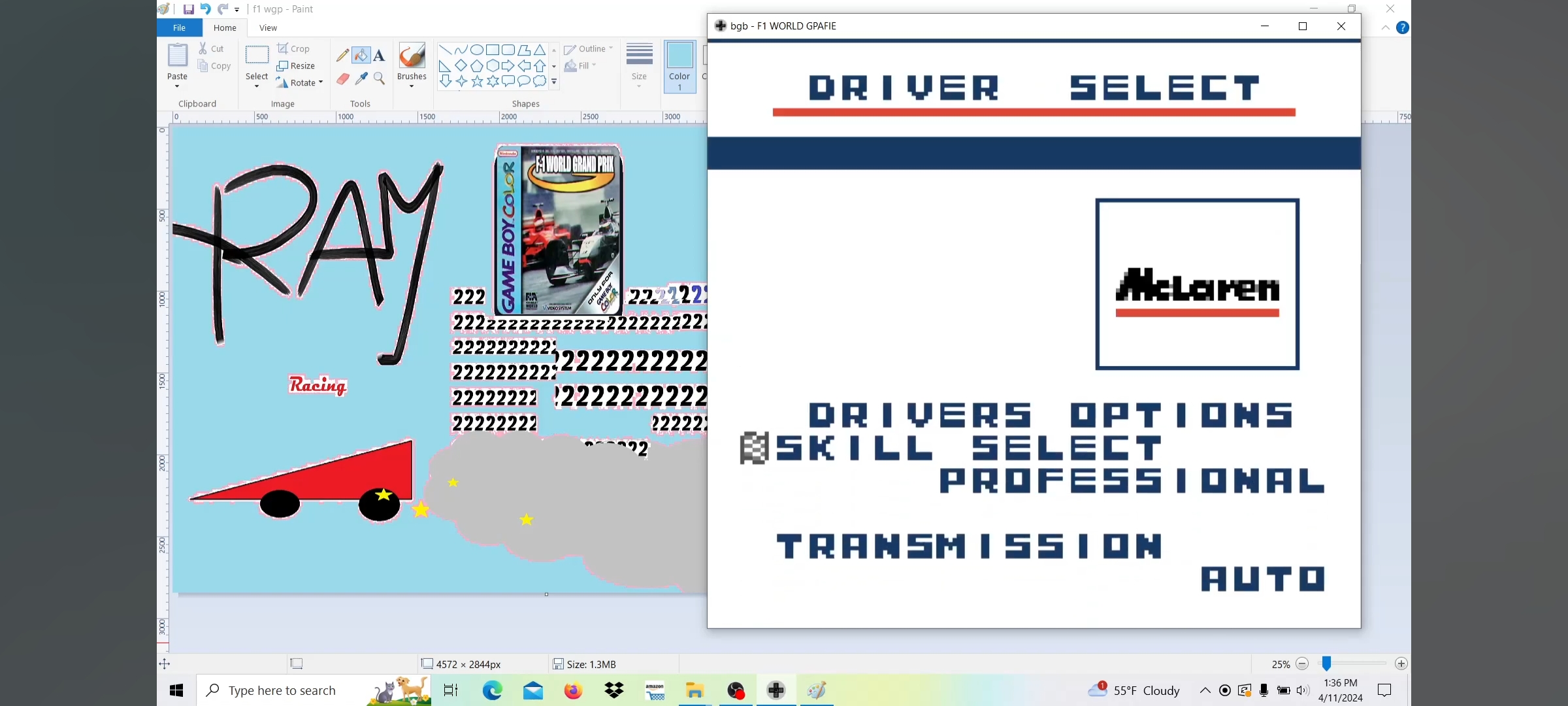Expand the Brushes dropdown
The width and height of the screenshot is (1568, 706).
(412, 86)
